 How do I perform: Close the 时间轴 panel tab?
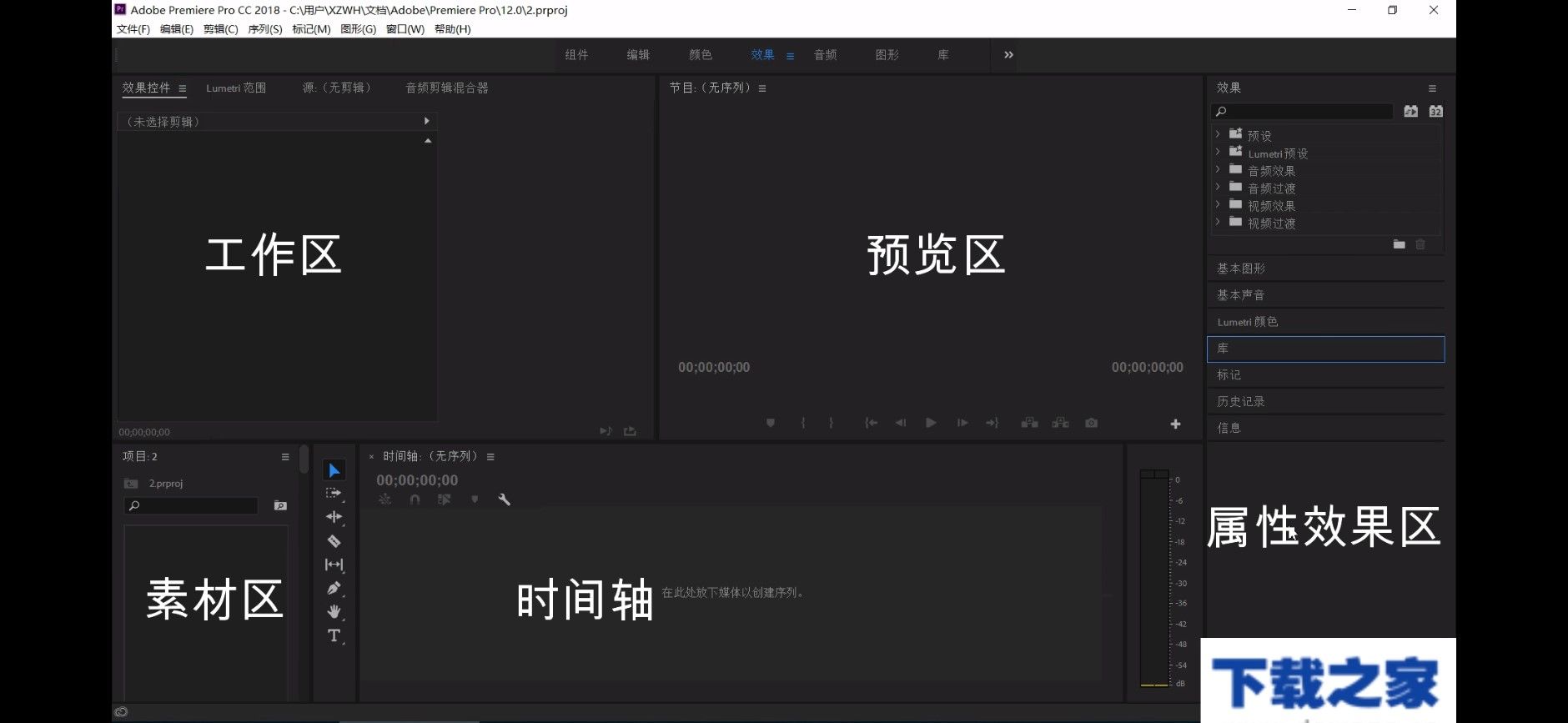(x=371, y=457)
